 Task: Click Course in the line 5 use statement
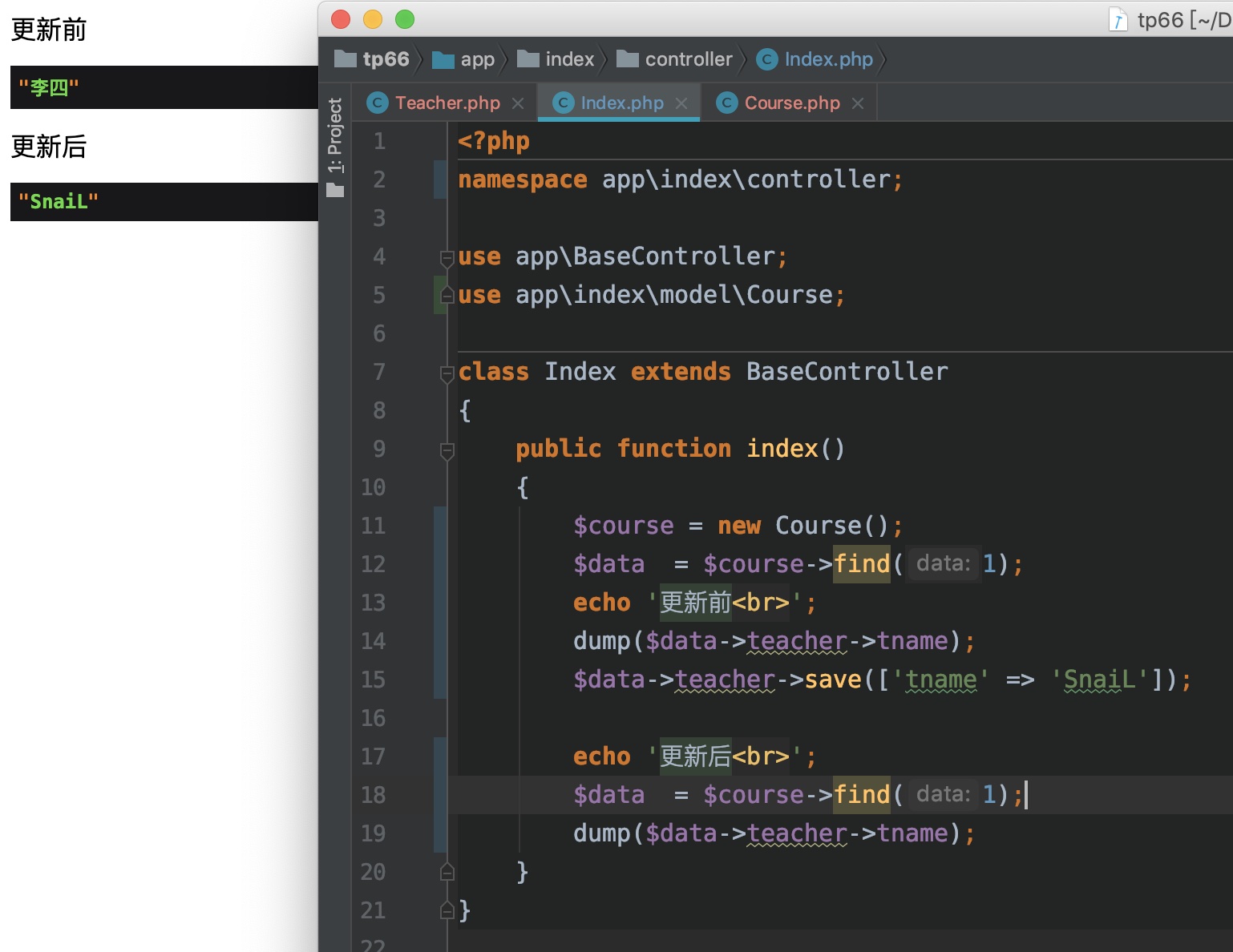coord(790,295)
